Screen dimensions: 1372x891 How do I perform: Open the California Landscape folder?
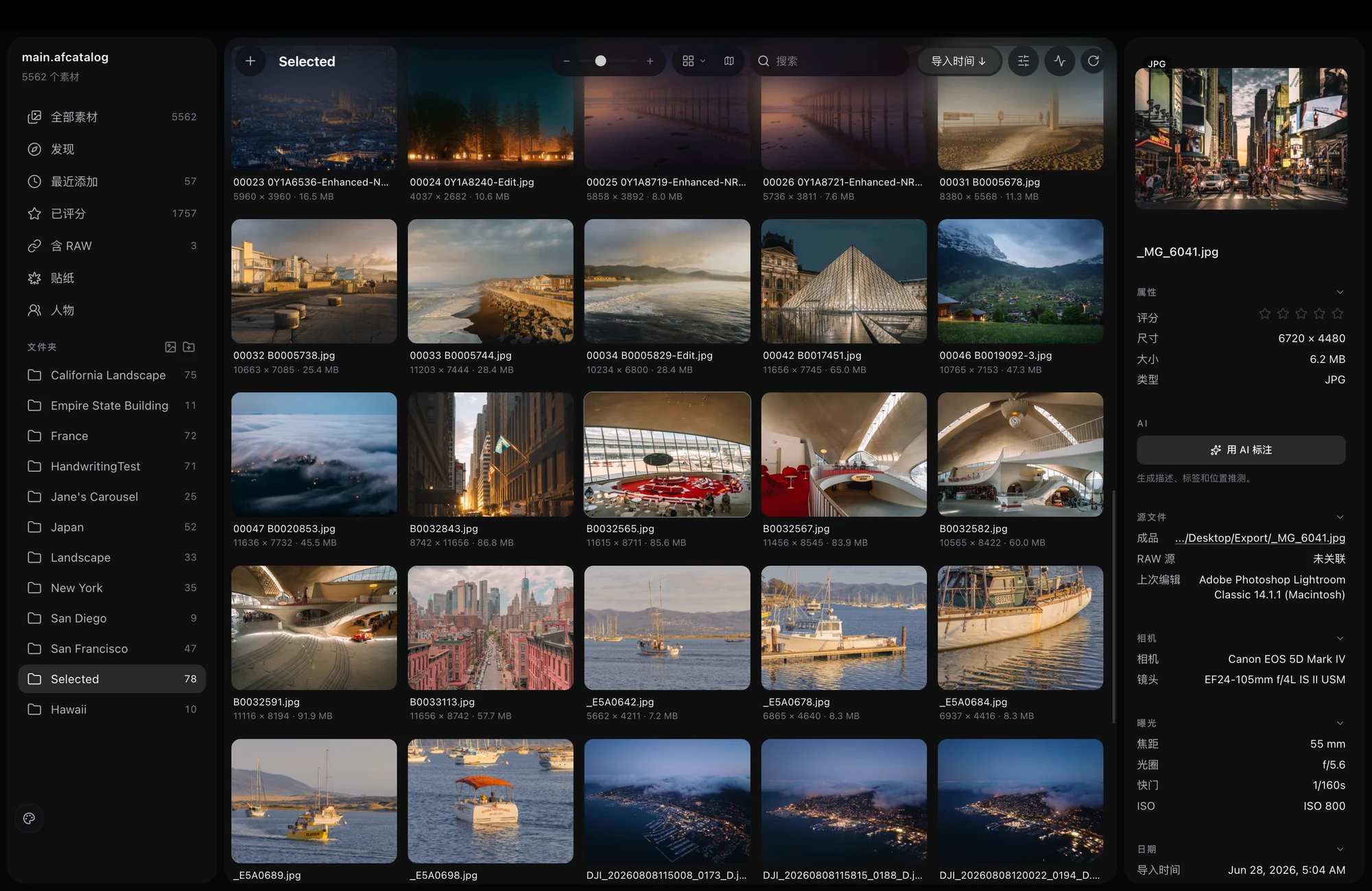click(112, 375)
